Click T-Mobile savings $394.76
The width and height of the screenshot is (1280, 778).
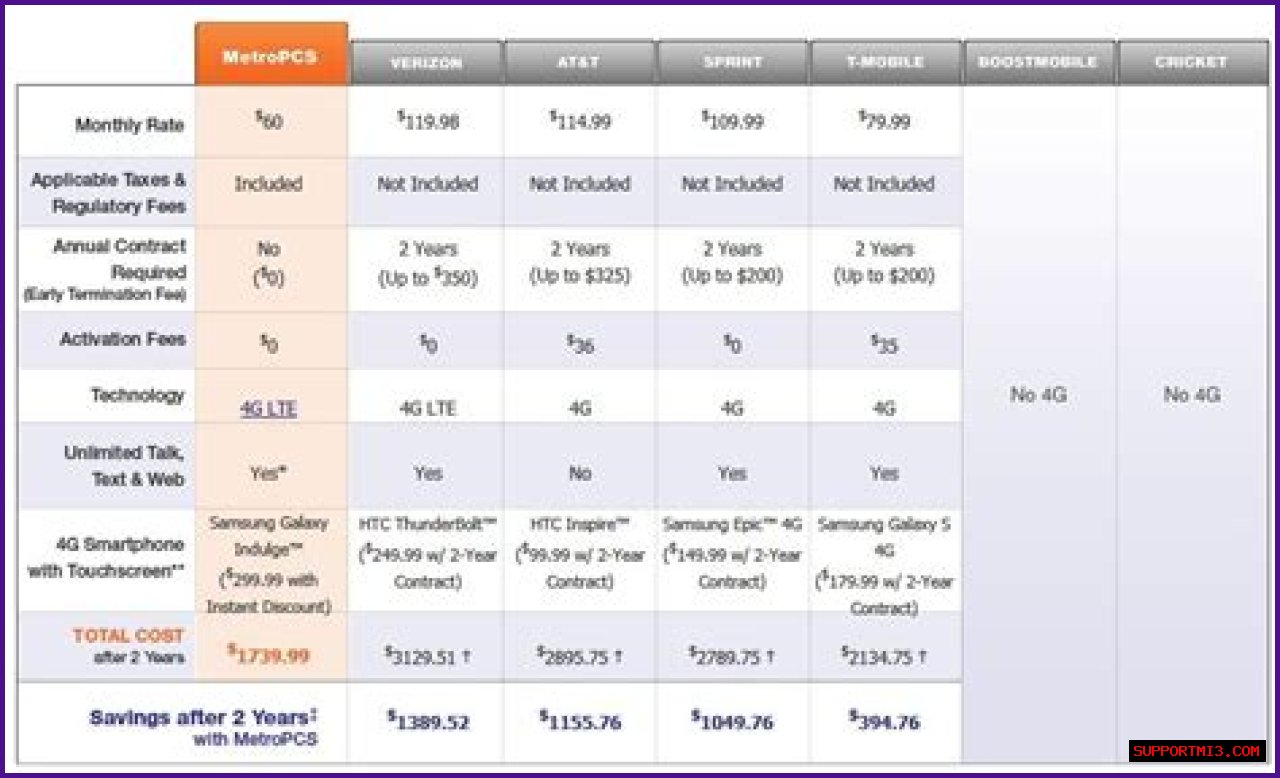coord(884,720)
